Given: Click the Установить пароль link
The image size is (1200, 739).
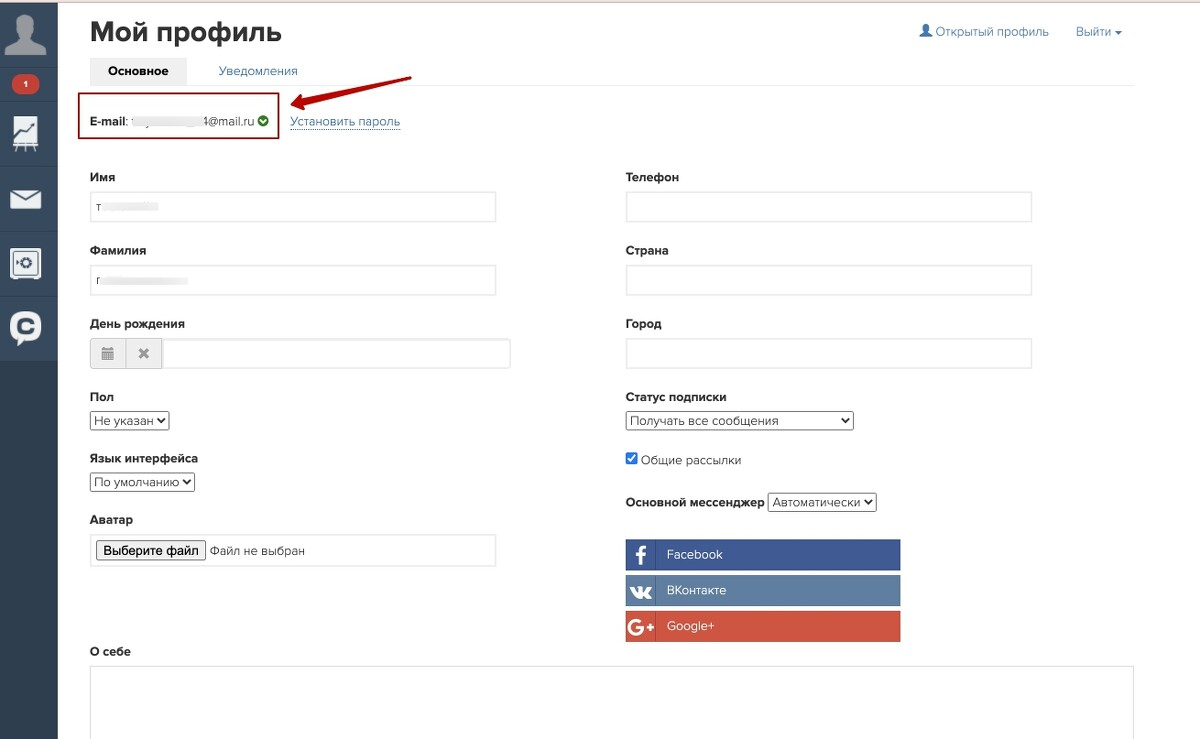Looking at the screenshot, I should coord(345,122).
